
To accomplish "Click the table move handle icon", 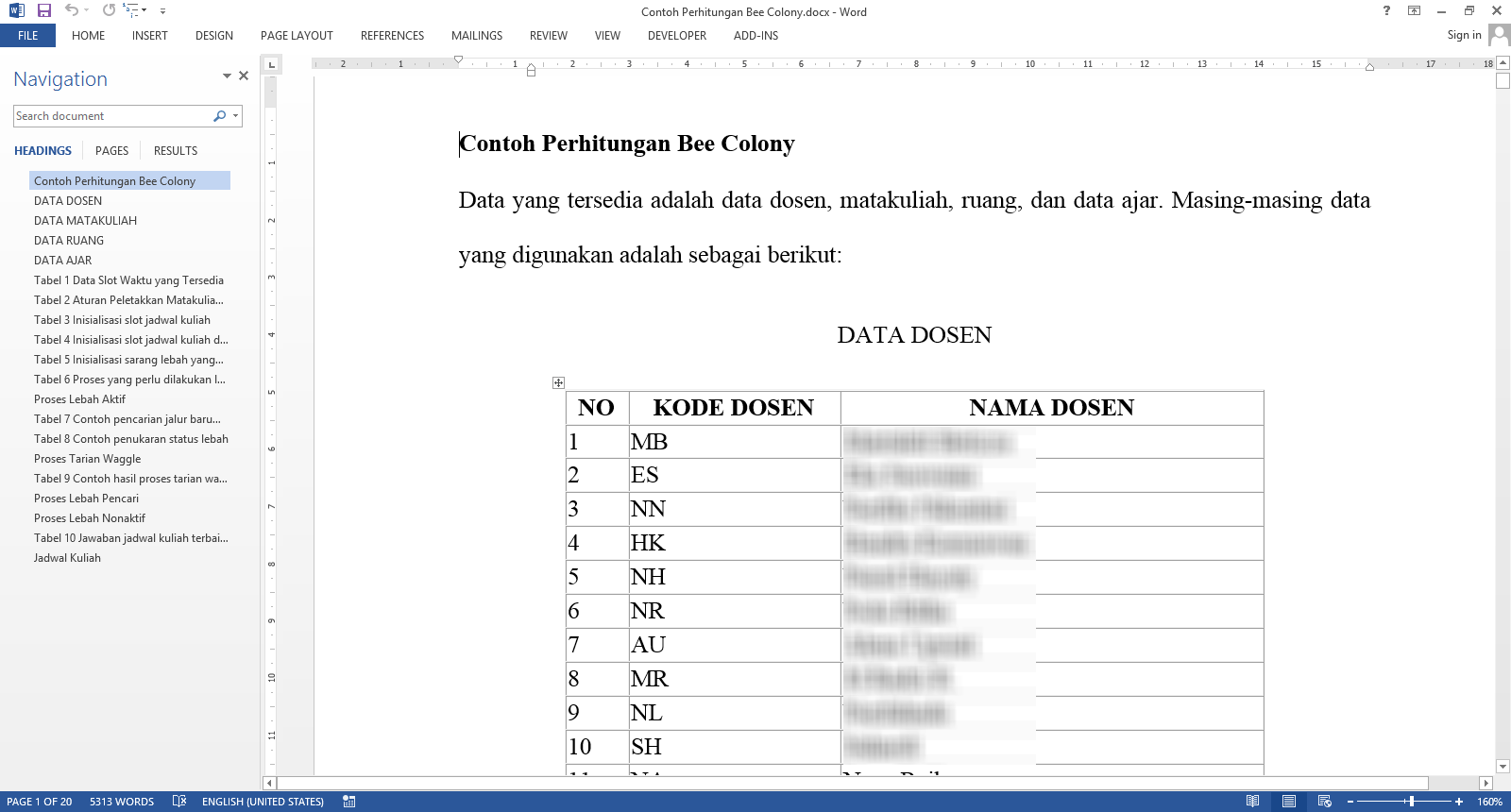I will point(558,382).
